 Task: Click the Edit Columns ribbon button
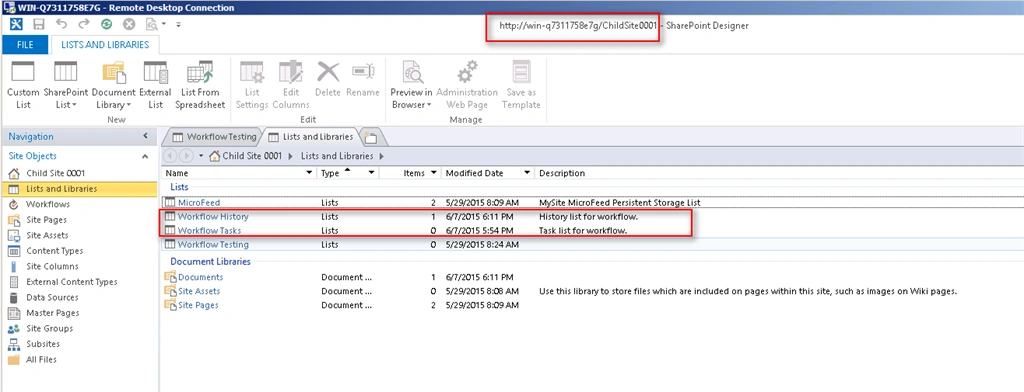(x=291, y=85)
